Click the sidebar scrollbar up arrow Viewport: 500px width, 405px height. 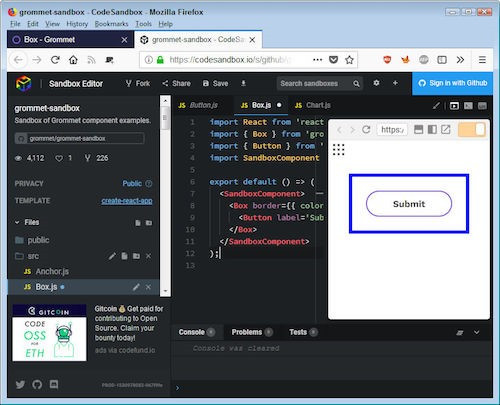pyautogui.click(x=165, y=100)
